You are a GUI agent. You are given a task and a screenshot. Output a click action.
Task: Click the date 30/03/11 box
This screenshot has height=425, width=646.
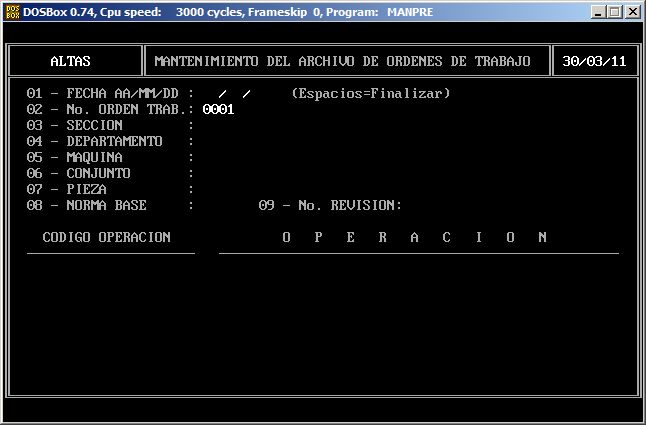point(594,61)
